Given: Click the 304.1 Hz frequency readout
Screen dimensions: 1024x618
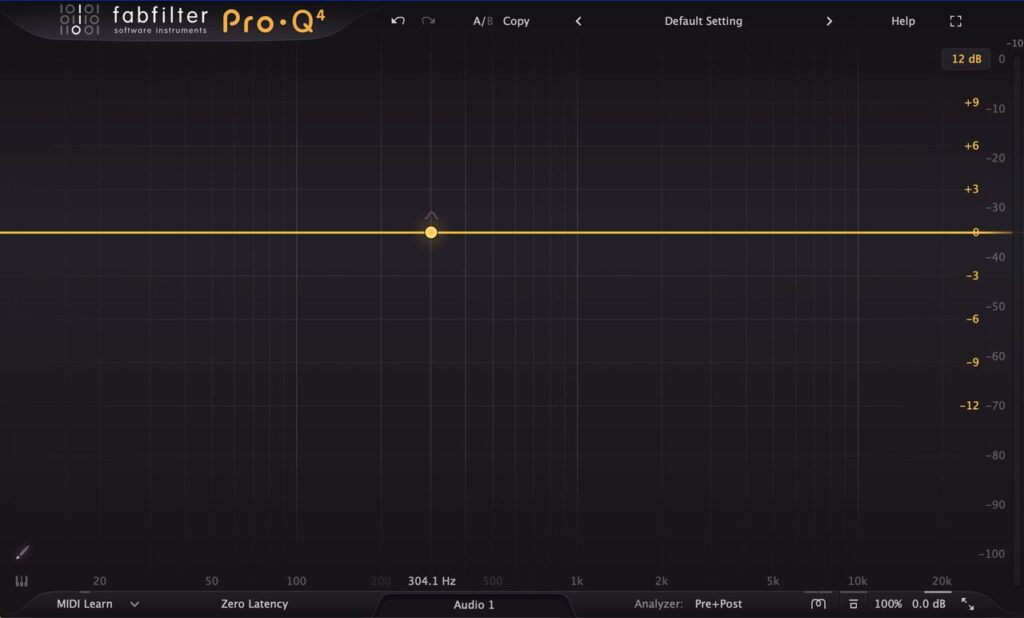Looking at the screenshot, I should (x=432, y=581).
